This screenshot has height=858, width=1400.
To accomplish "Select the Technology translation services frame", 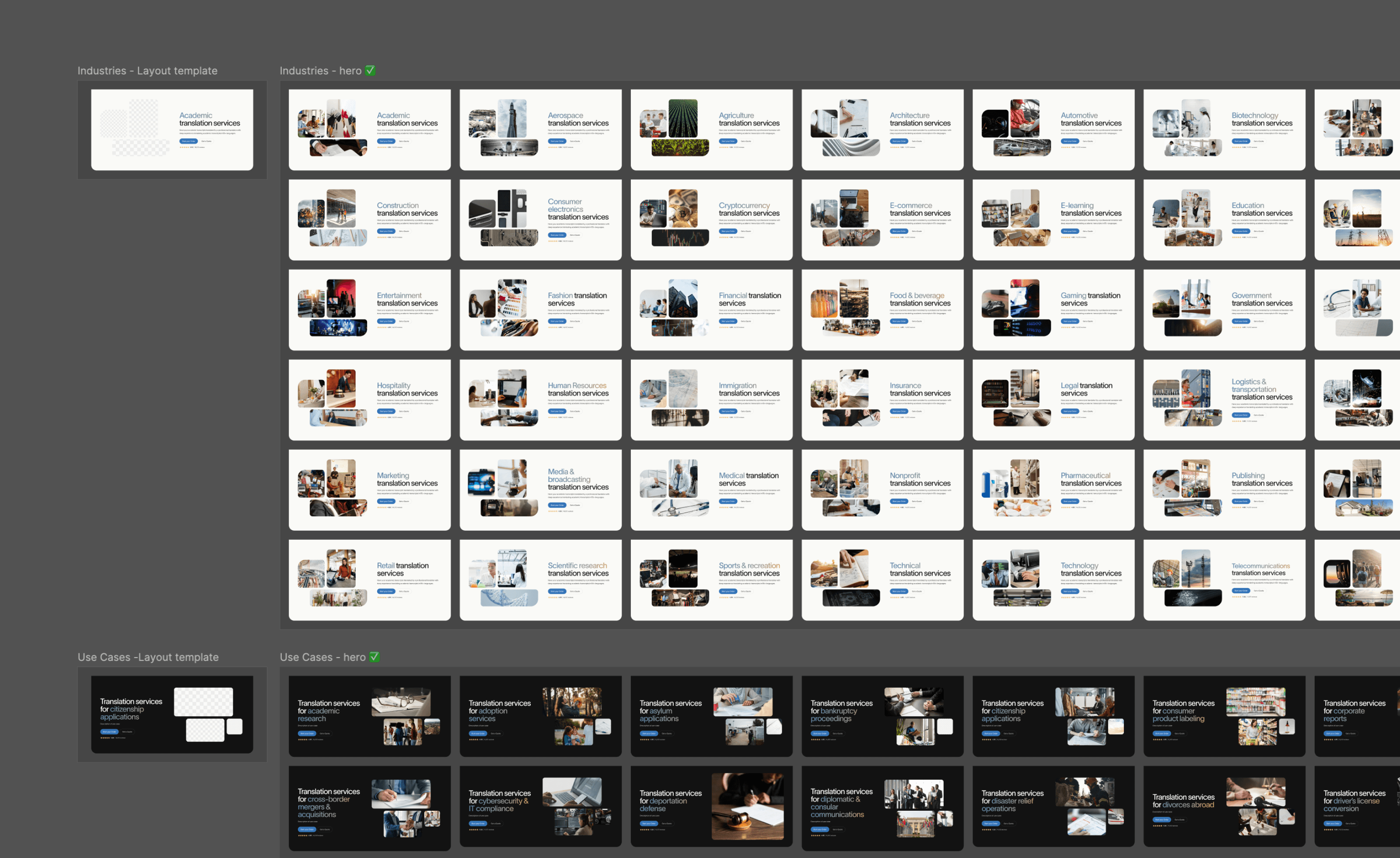I will click(1053, 580).
